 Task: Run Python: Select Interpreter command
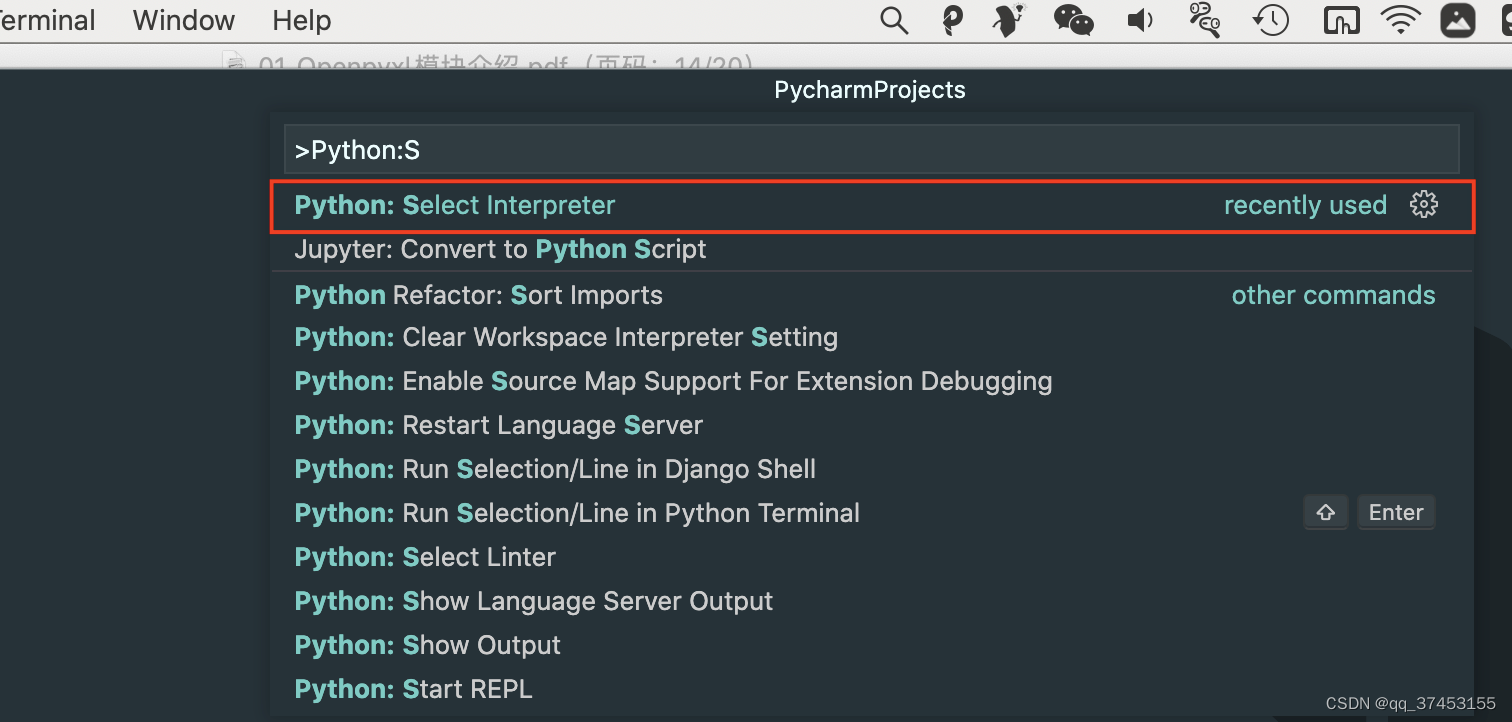coord(453,204)
